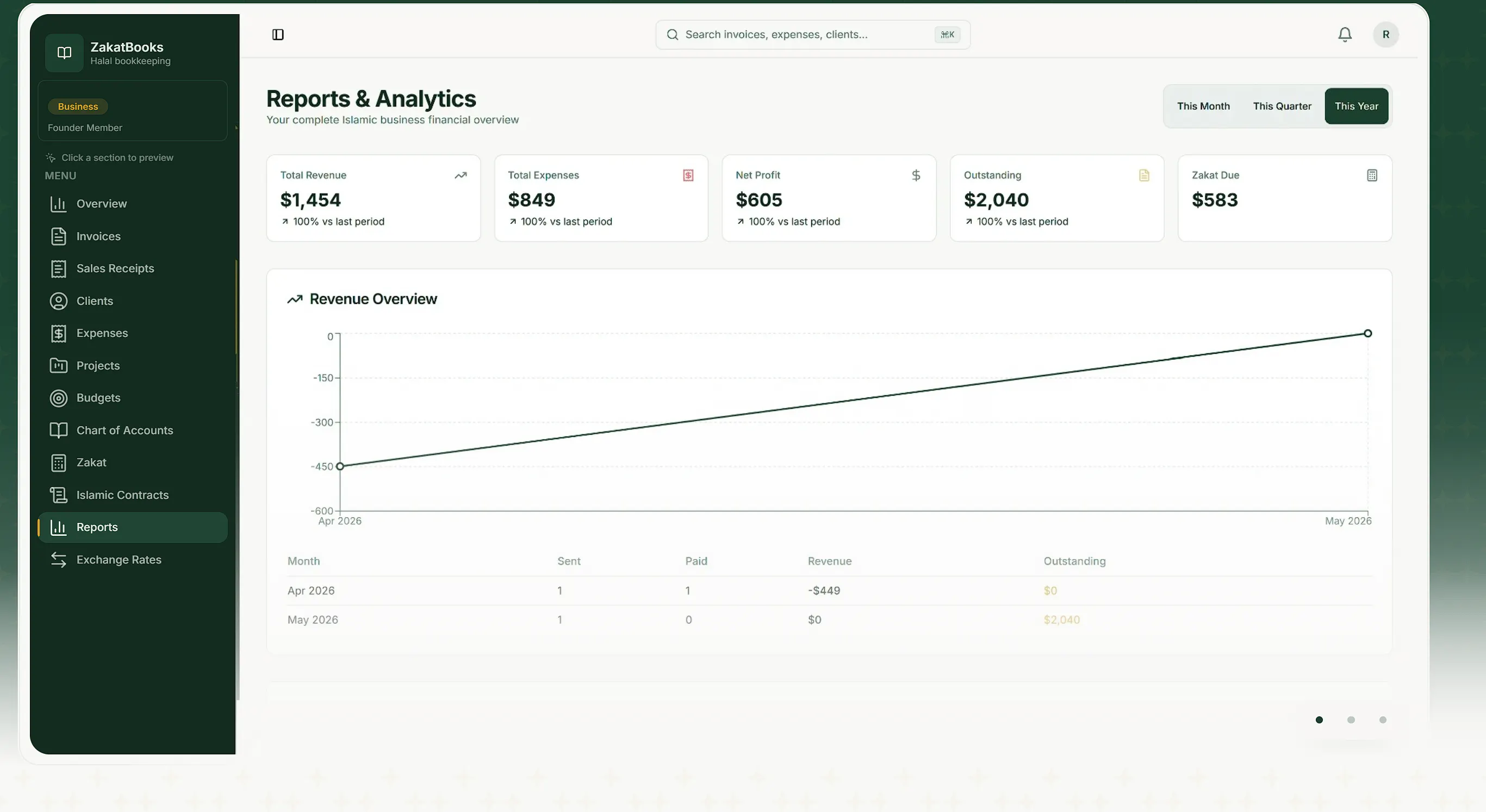Click the Sales Receipts icon

[58, 268]
